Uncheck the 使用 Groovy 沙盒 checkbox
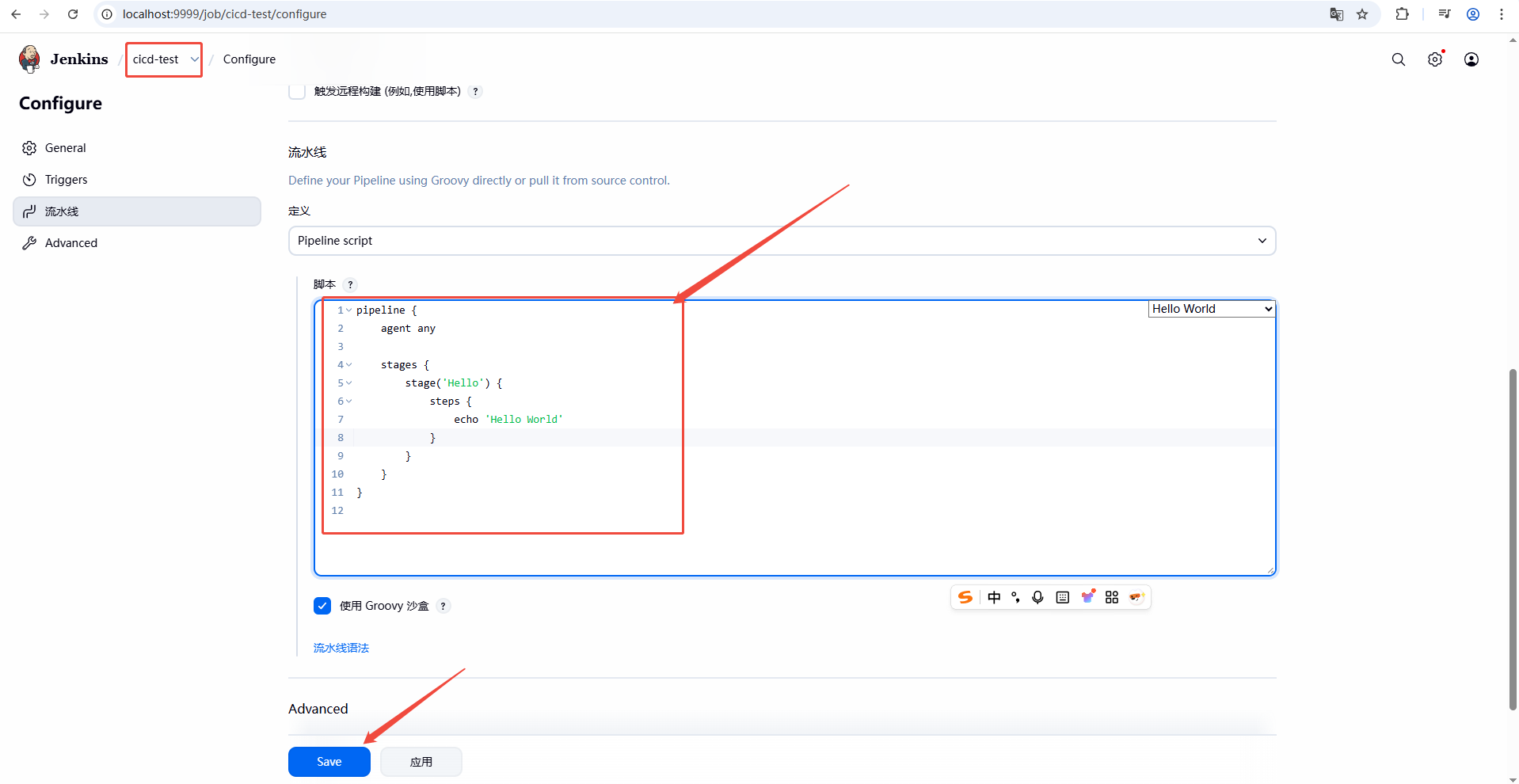1519x784 pixels. pyautogui.click(x=322, y=607)
